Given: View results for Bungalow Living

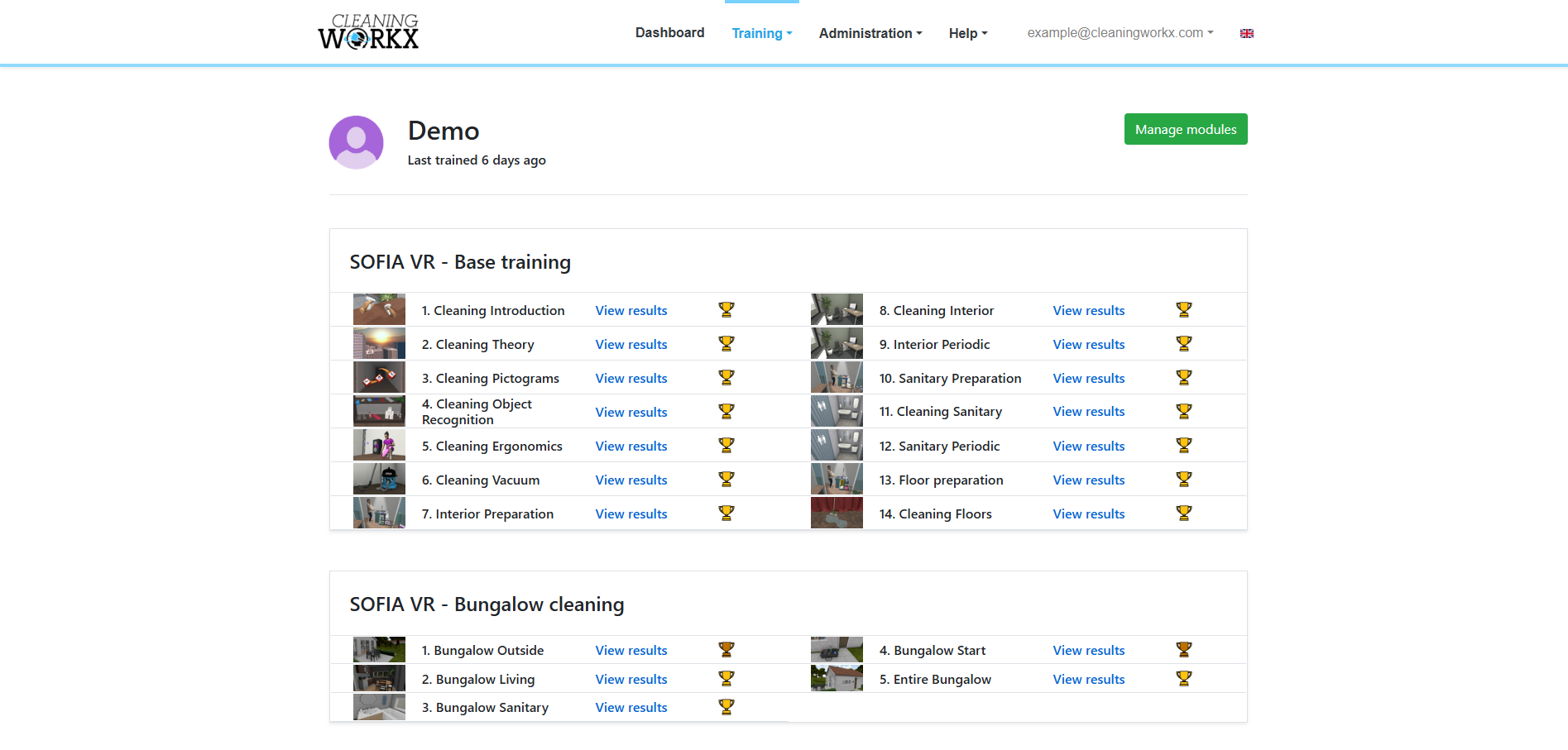Looking at the screenshot, I should (x=631, y=679).
